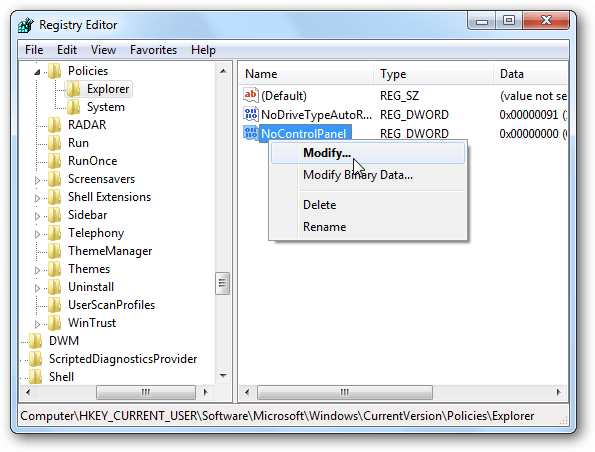Expand the Themes tree node

[x=37, y=270]
